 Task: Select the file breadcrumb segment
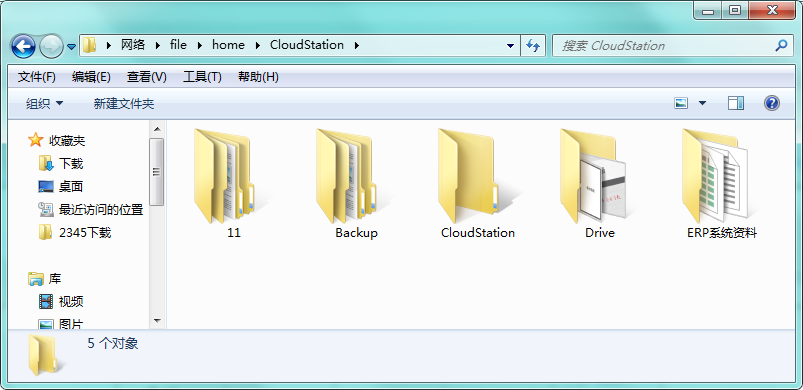coord(178,45)
